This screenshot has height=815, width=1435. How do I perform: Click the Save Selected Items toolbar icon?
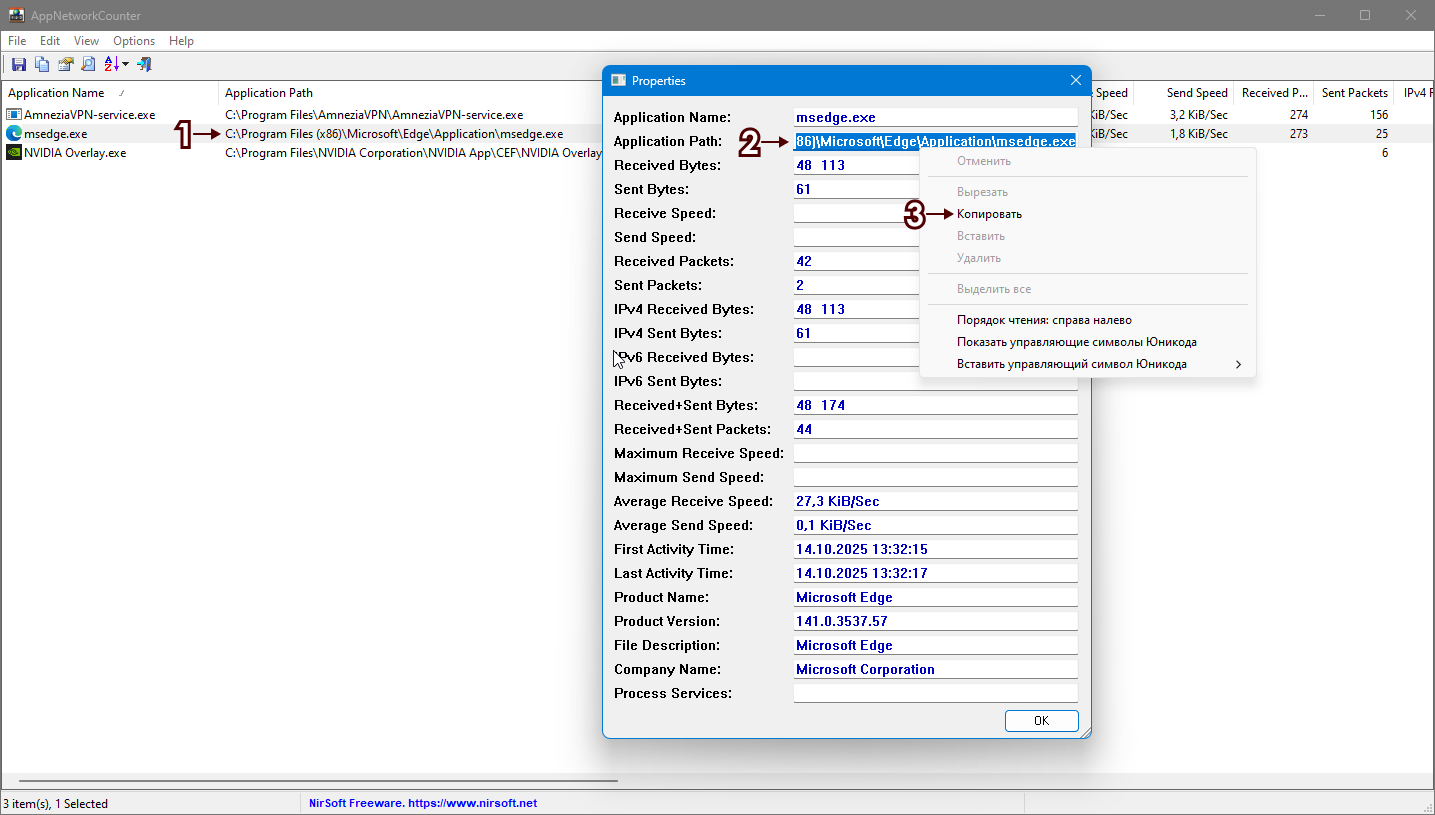[18, 64]
